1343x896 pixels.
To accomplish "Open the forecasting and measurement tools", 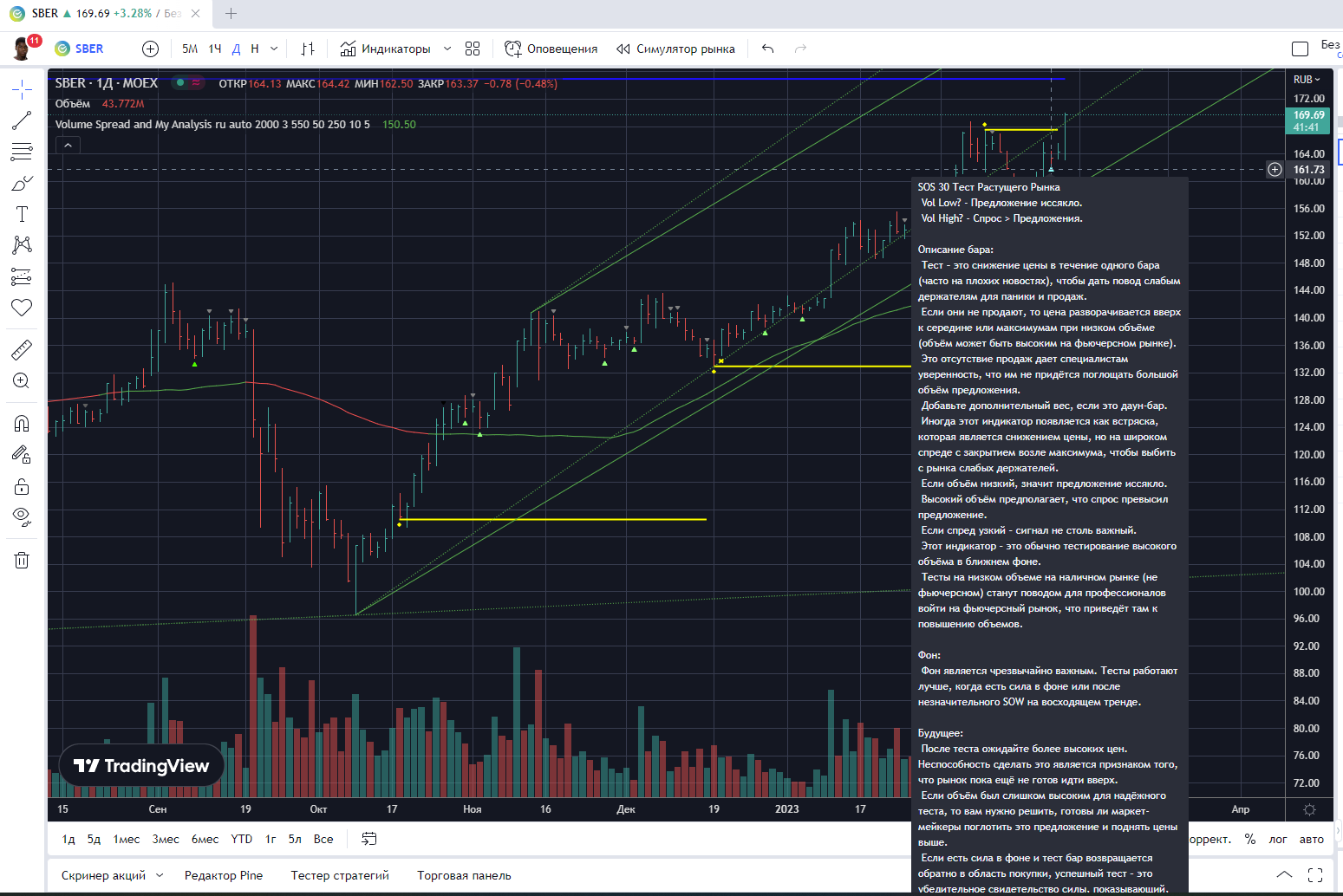I will 22,276.
